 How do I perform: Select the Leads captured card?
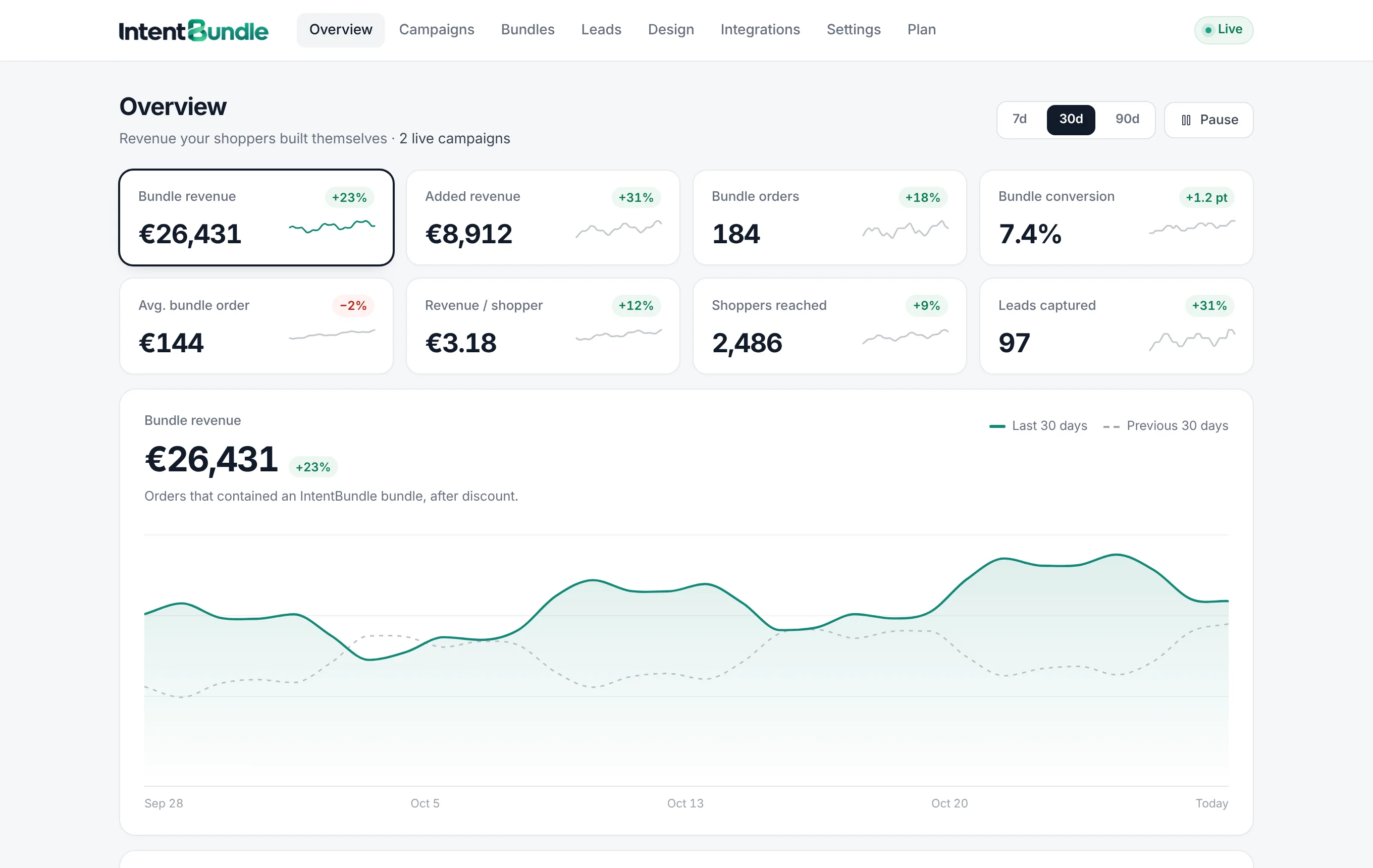click(1117, 326)
